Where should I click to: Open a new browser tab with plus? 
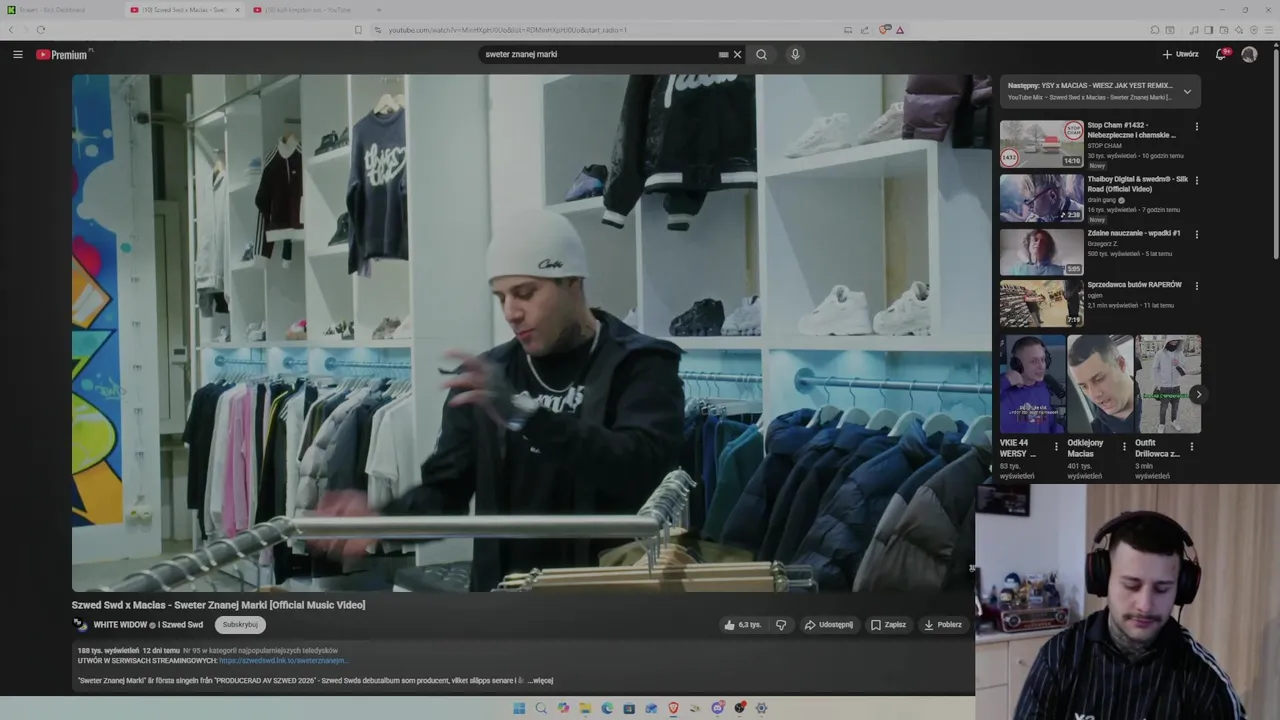coord(379,10)
